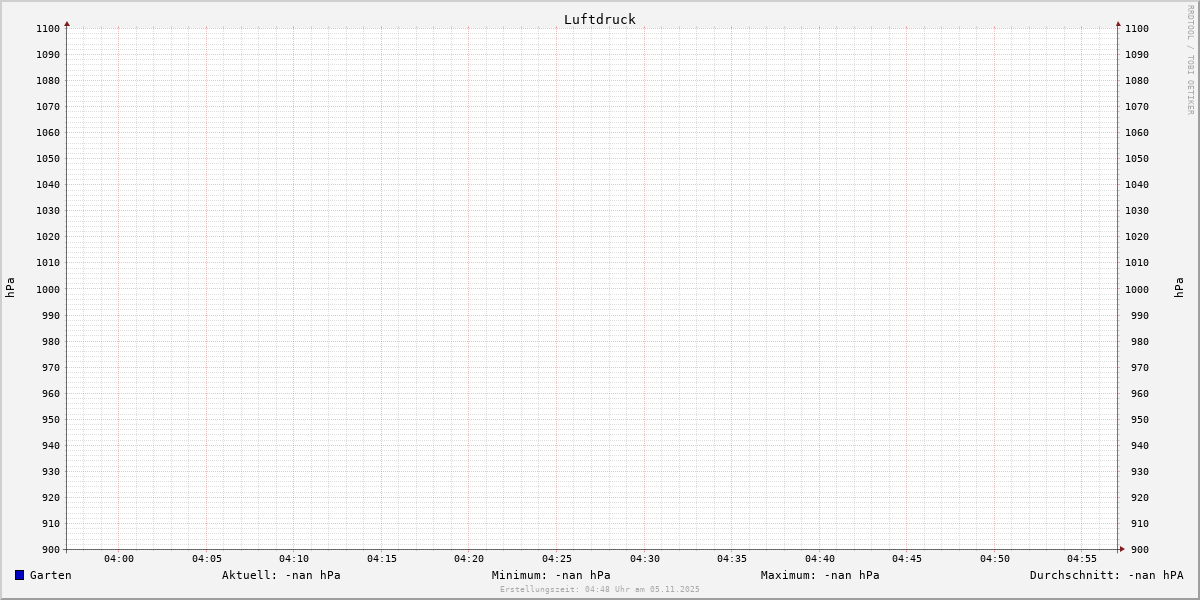Select the Durchschnitt -nan hPA reading

(1106, 575)
